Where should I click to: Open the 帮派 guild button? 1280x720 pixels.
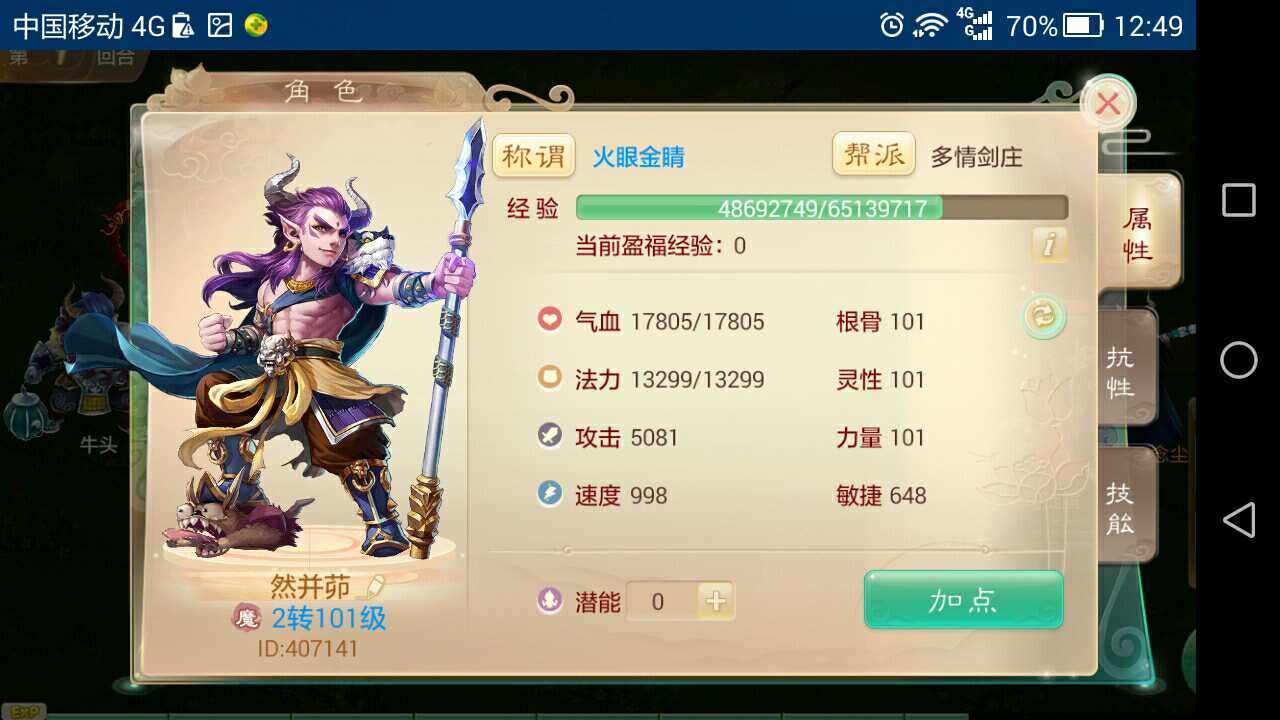(x=874, y=155)
